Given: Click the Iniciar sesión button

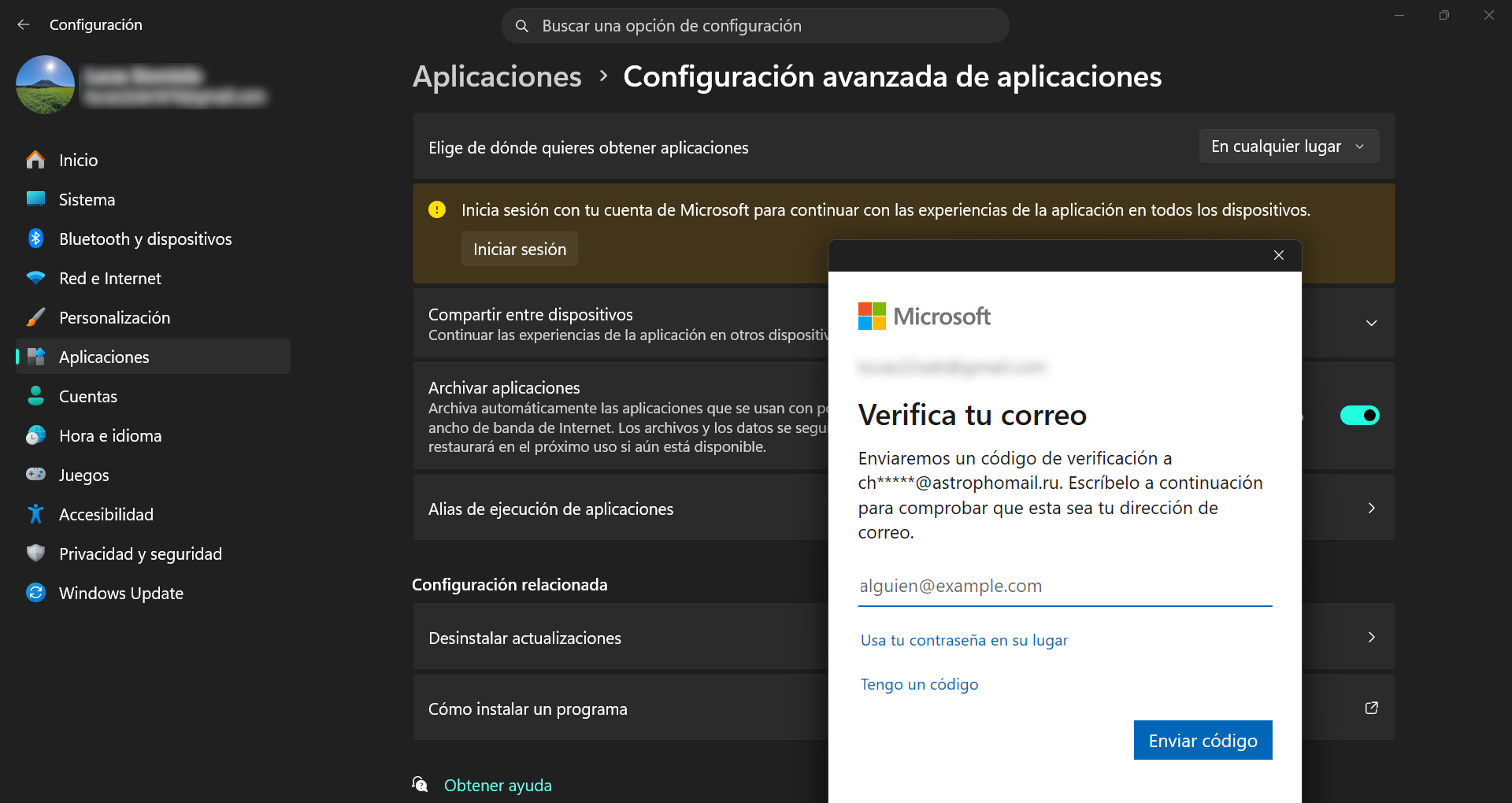Looking at the screenshot, I should click(x=520, y=249).
